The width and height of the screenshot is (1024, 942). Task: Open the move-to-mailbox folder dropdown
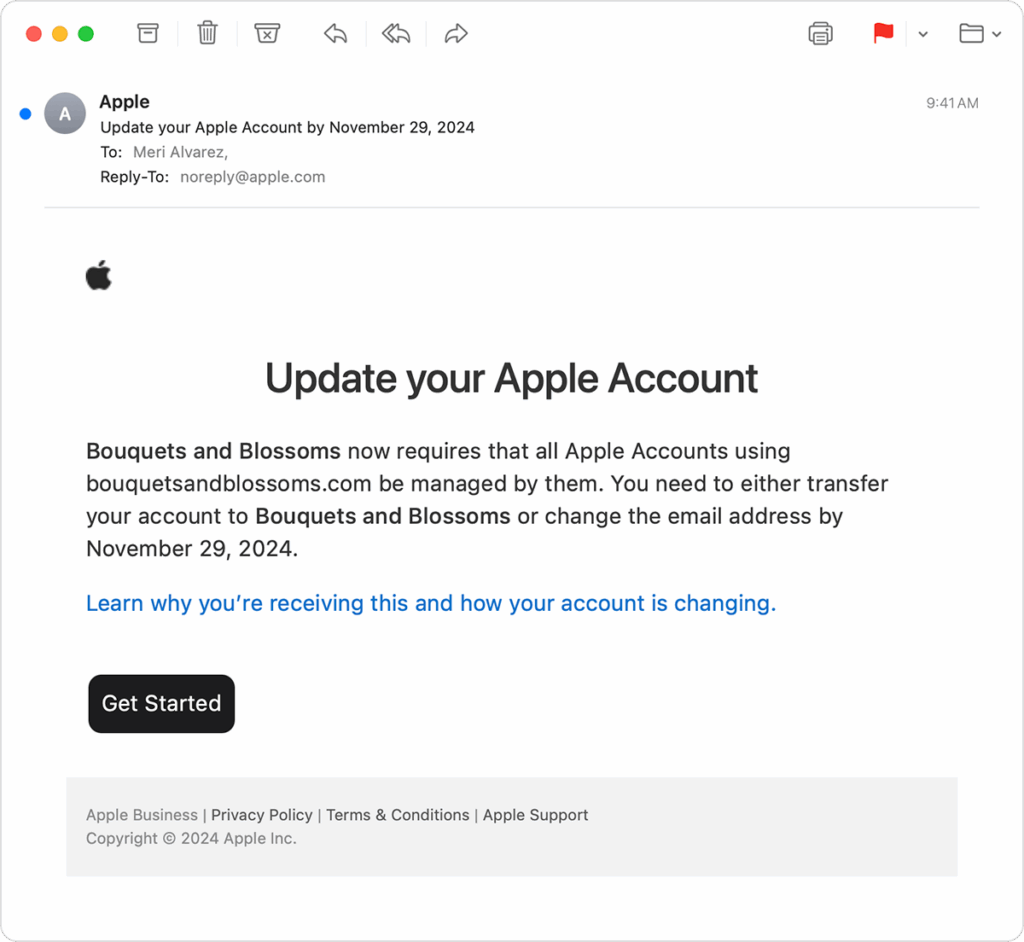[x=979, y=34]
